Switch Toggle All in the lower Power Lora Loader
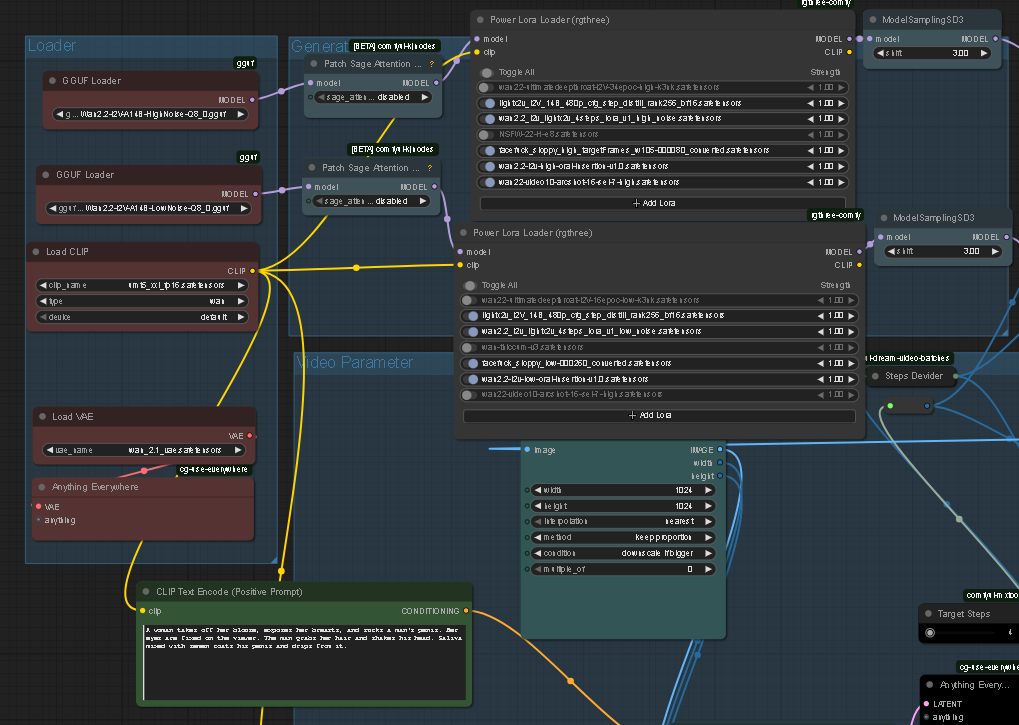Viewport: 1019px width, 725px height. (x=468, y=285)
